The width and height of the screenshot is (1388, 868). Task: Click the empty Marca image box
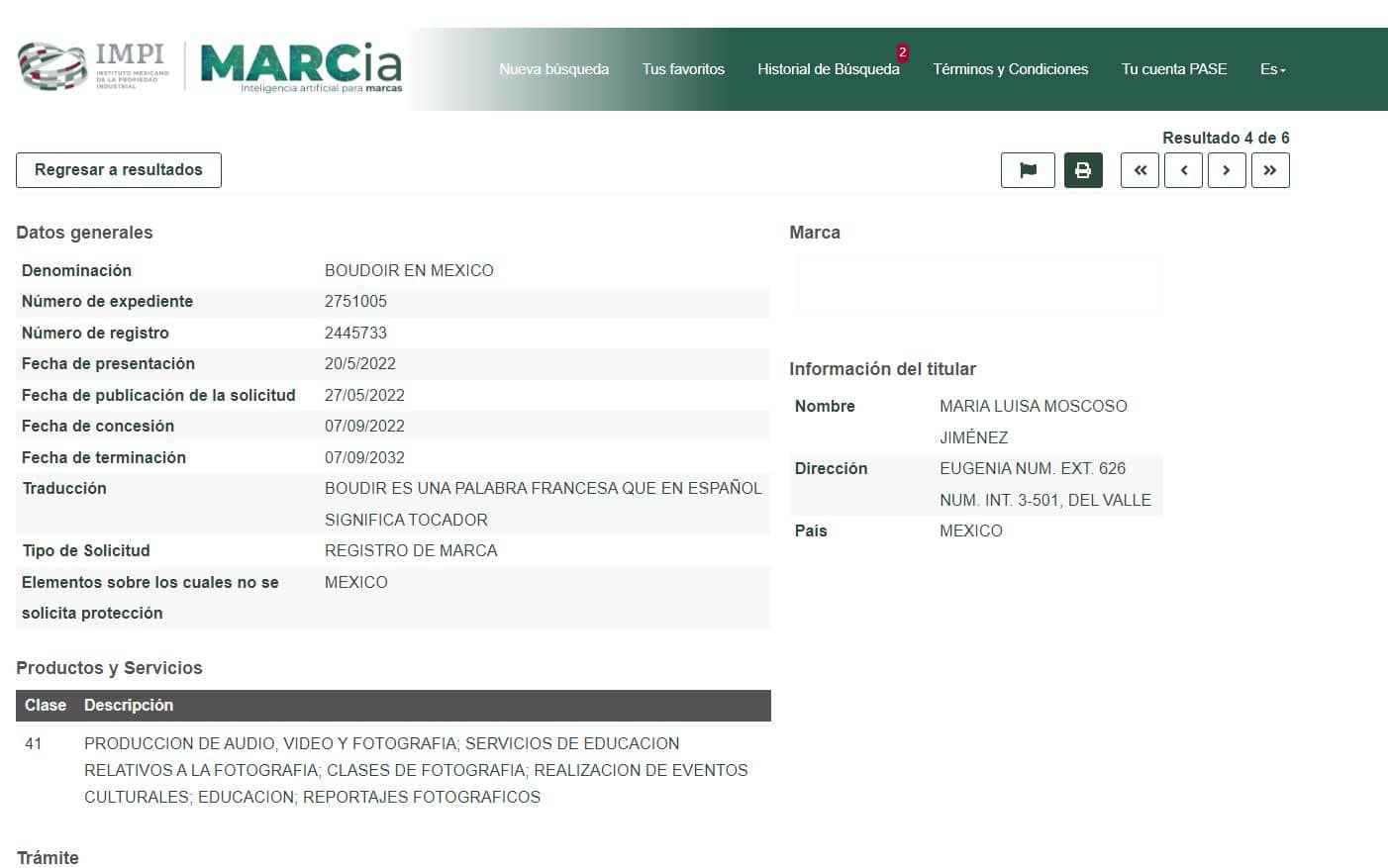979,285
